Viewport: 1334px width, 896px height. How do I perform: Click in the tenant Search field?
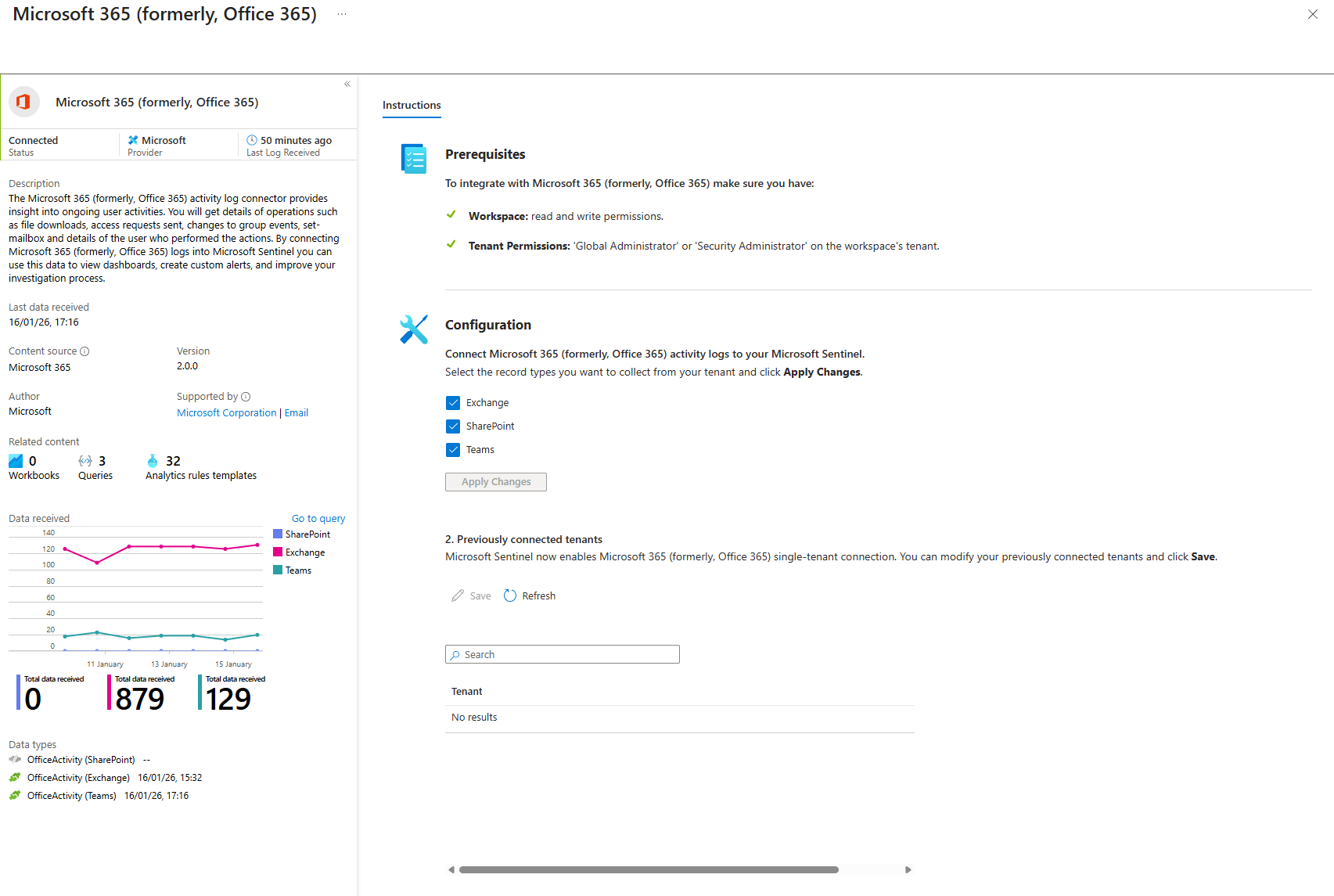[x=563, y=654]
